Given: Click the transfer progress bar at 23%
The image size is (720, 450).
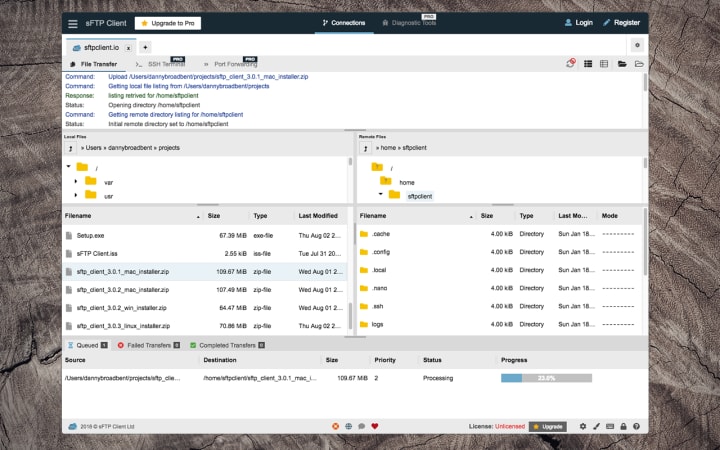Looking at the screenshot, I should coord(546,378).
